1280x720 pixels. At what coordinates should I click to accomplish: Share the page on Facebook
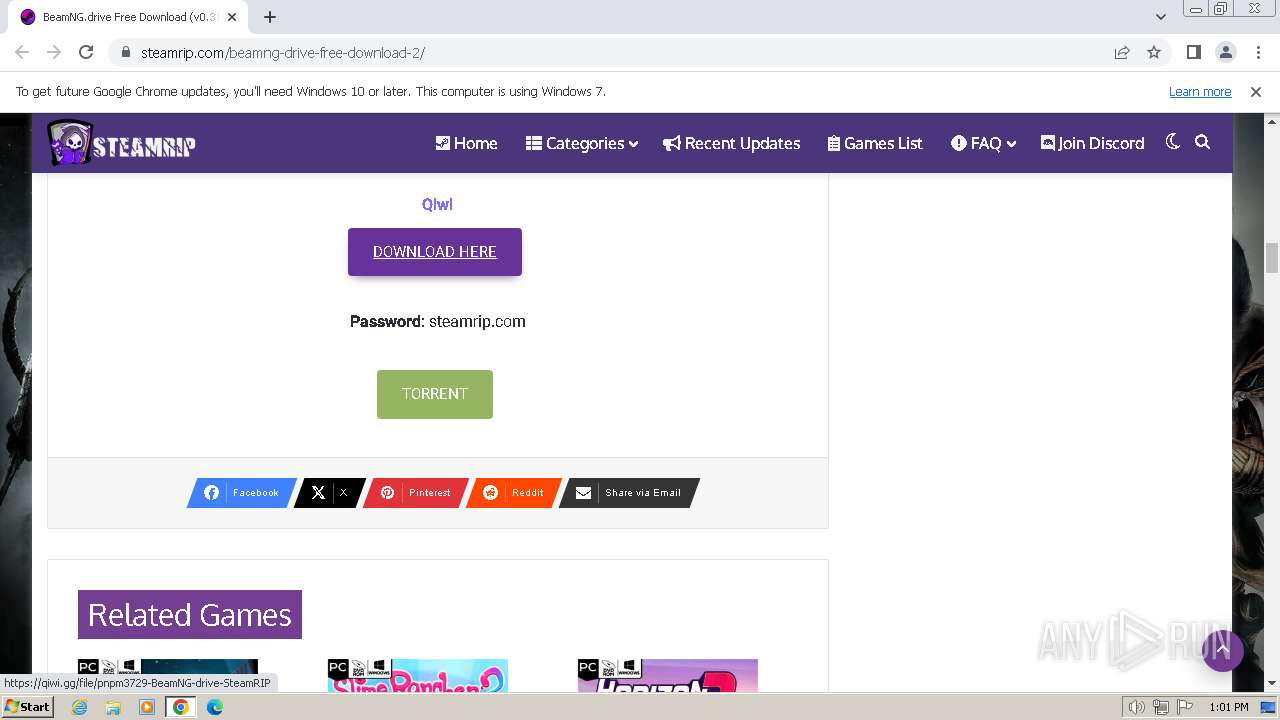(x=242, y=493)
